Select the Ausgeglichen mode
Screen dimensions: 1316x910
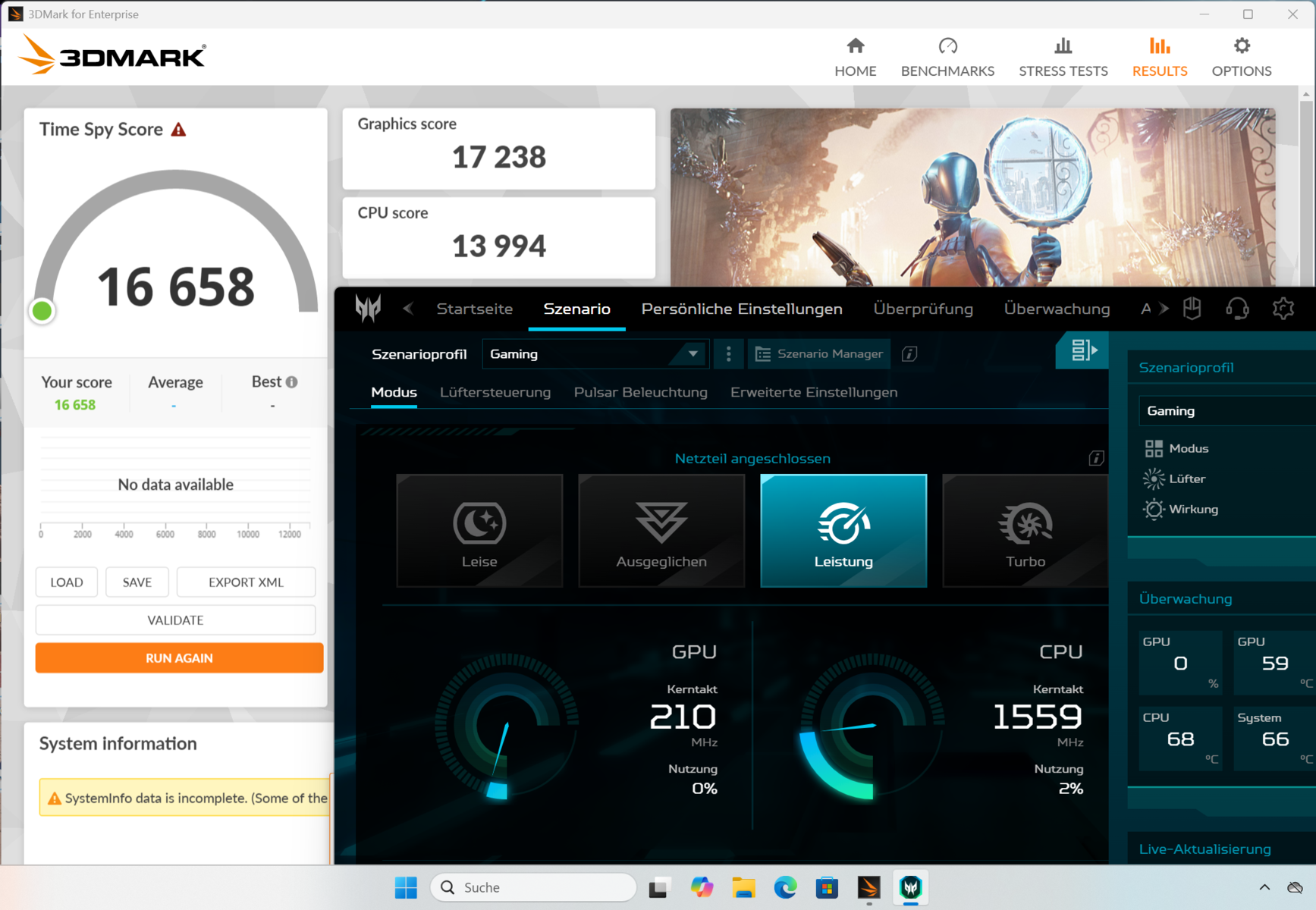click(661, 531)
